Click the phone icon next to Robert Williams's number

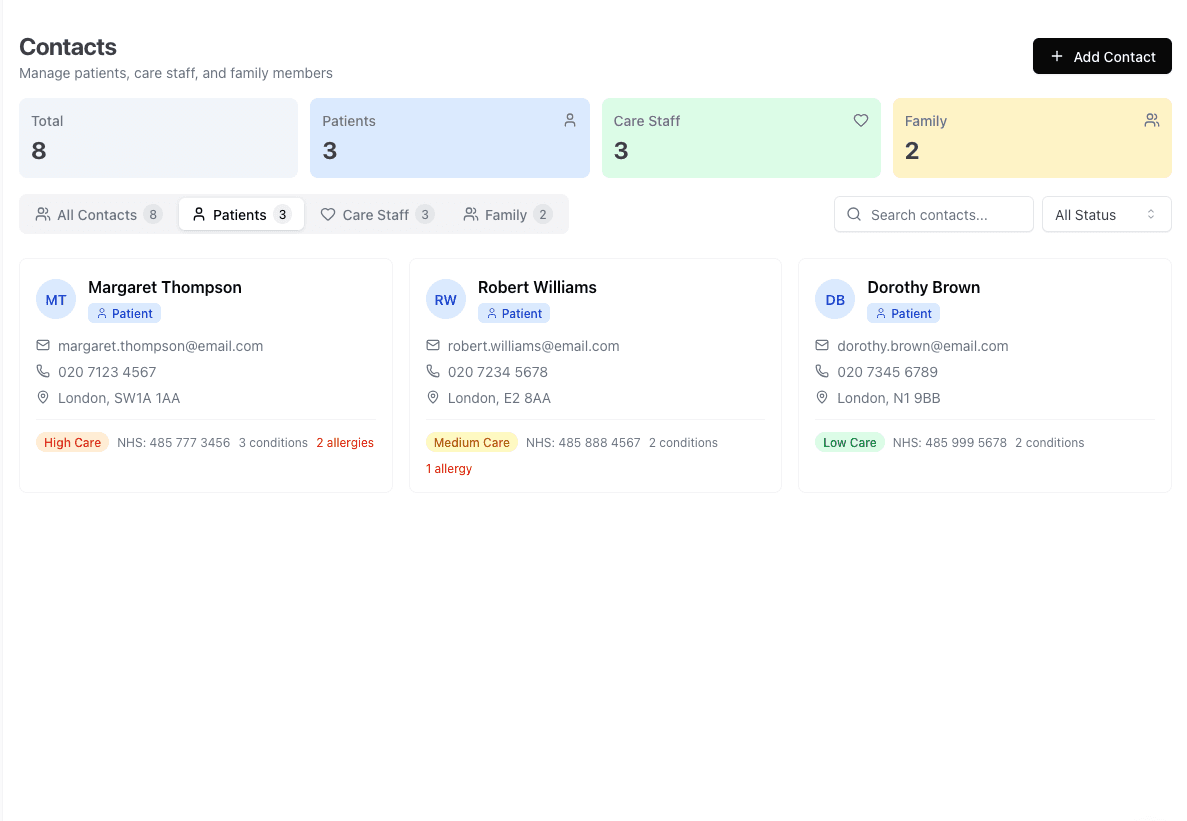tap(432, 371)
